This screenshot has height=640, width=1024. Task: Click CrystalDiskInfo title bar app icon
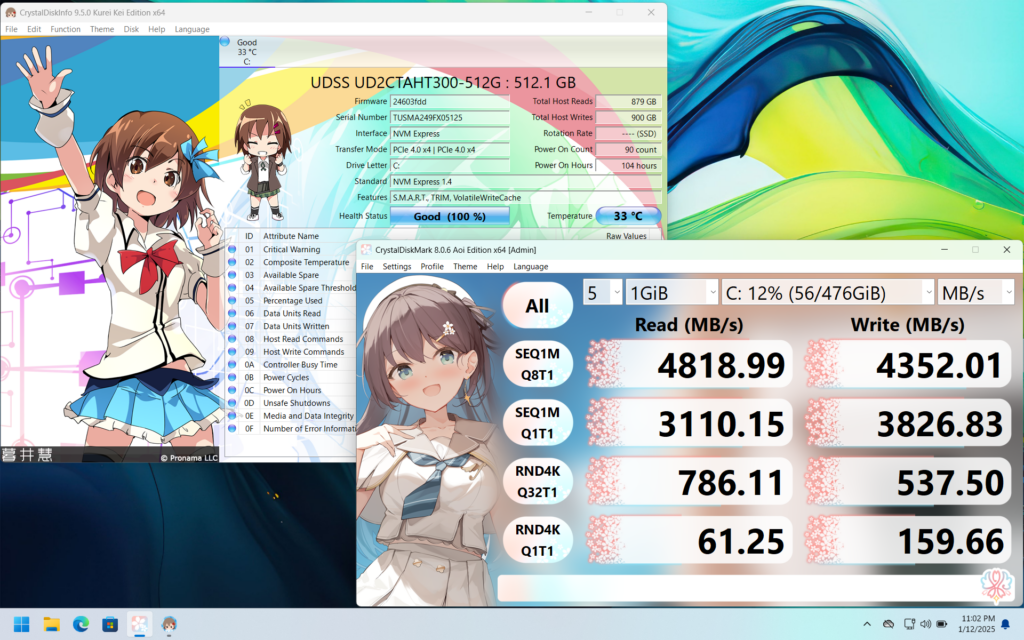click(x=10, y=12)
